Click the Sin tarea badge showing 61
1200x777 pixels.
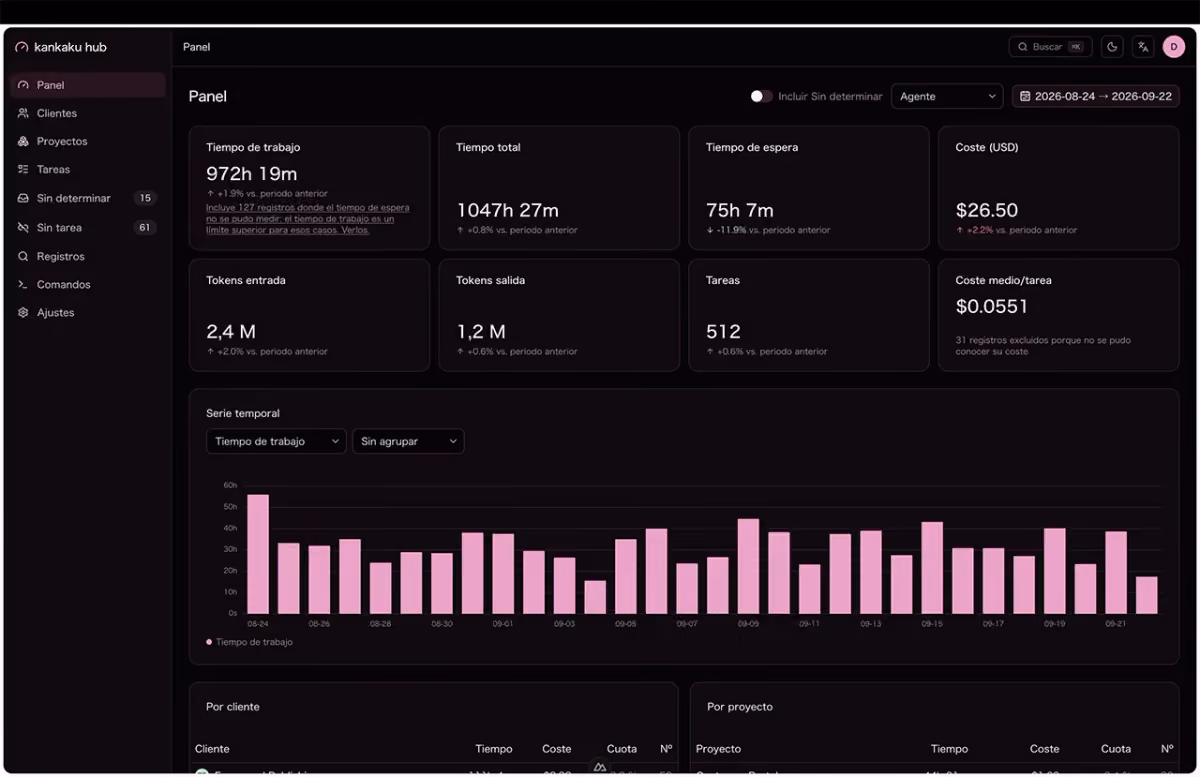145,227
